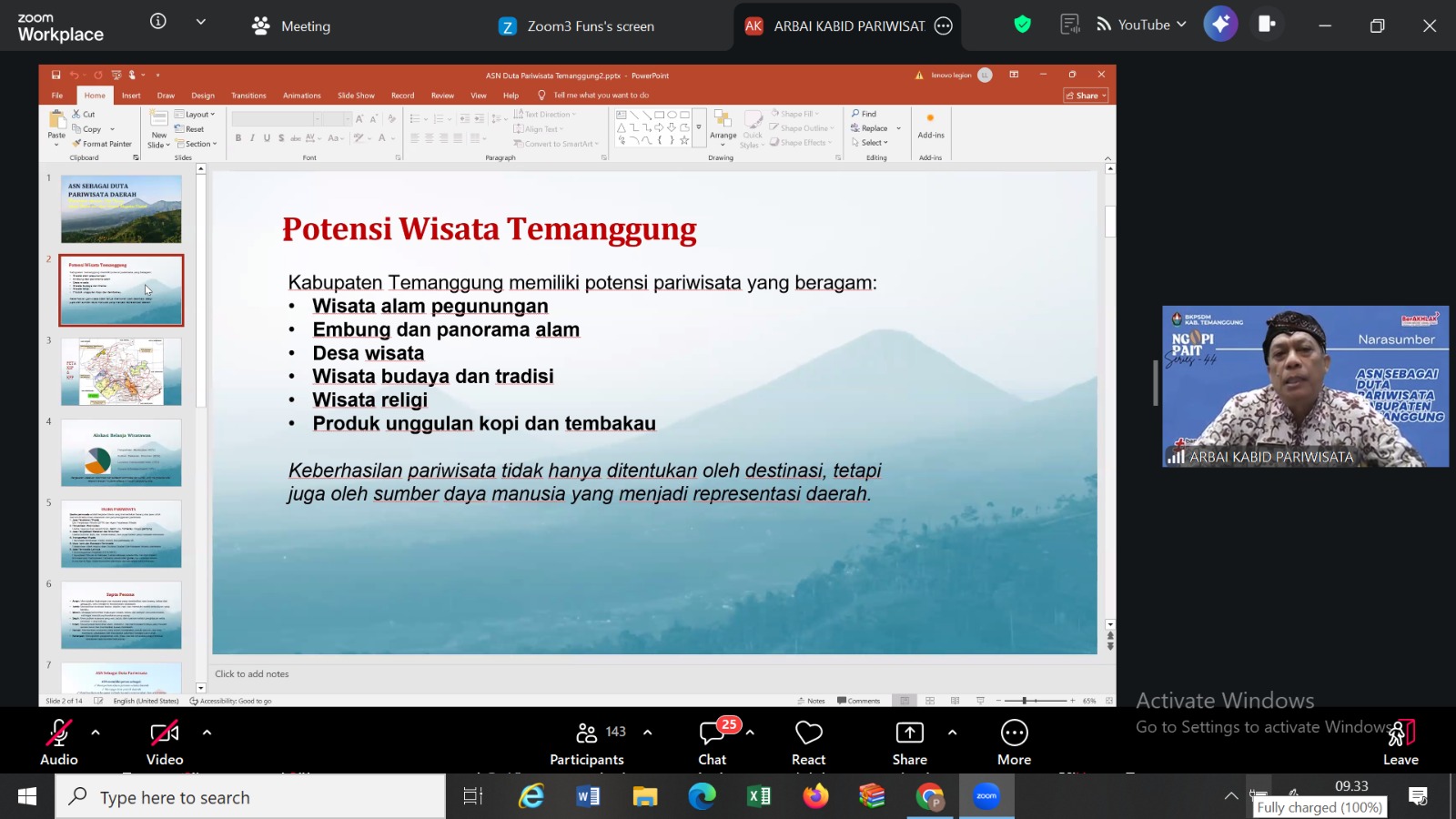Open the Participants panel showing 143
The width and height of the screenshot is (1456, 819).
tap(588, 743)
